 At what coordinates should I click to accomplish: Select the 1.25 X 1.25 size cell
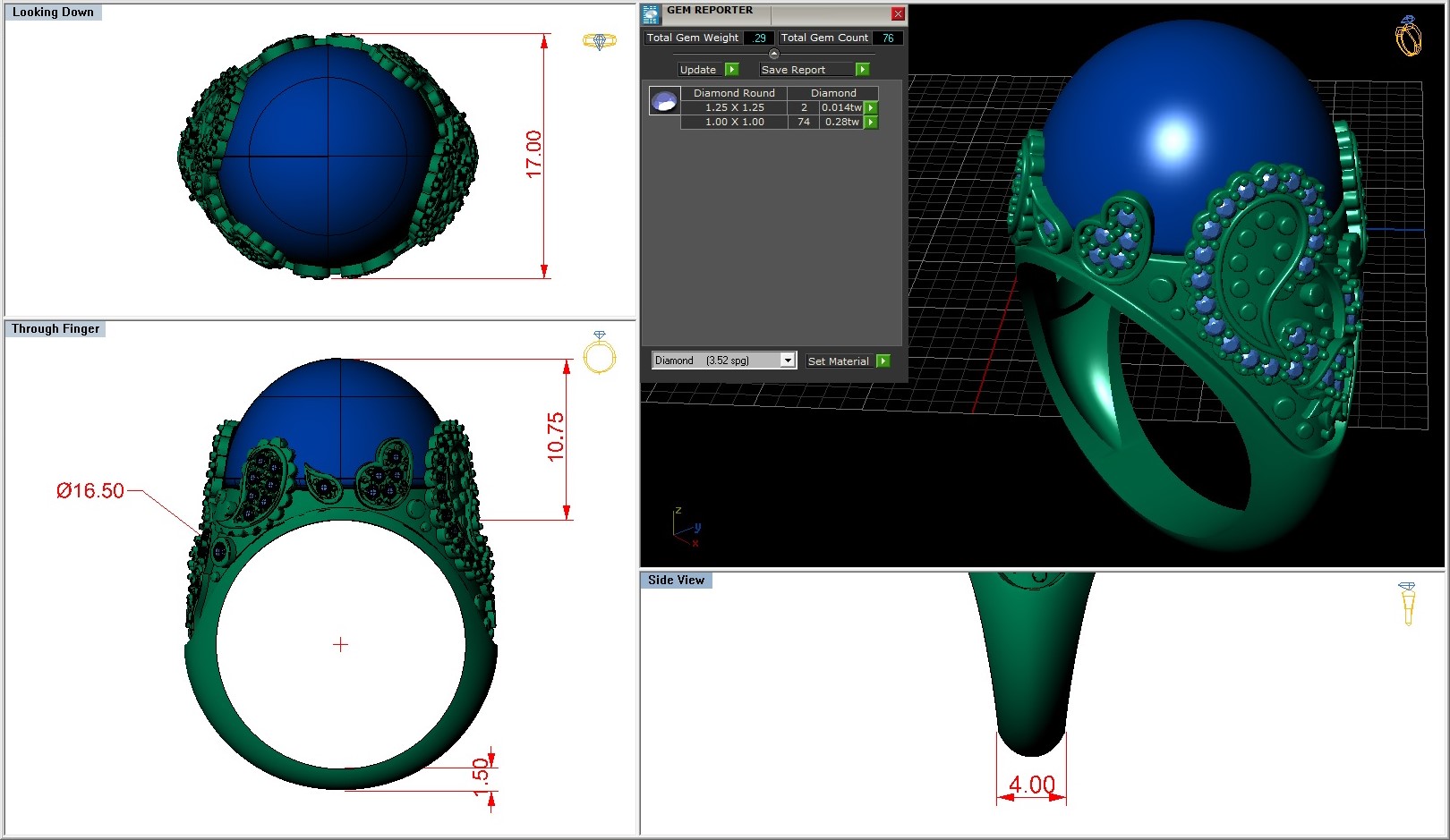[x=735, y=108]
